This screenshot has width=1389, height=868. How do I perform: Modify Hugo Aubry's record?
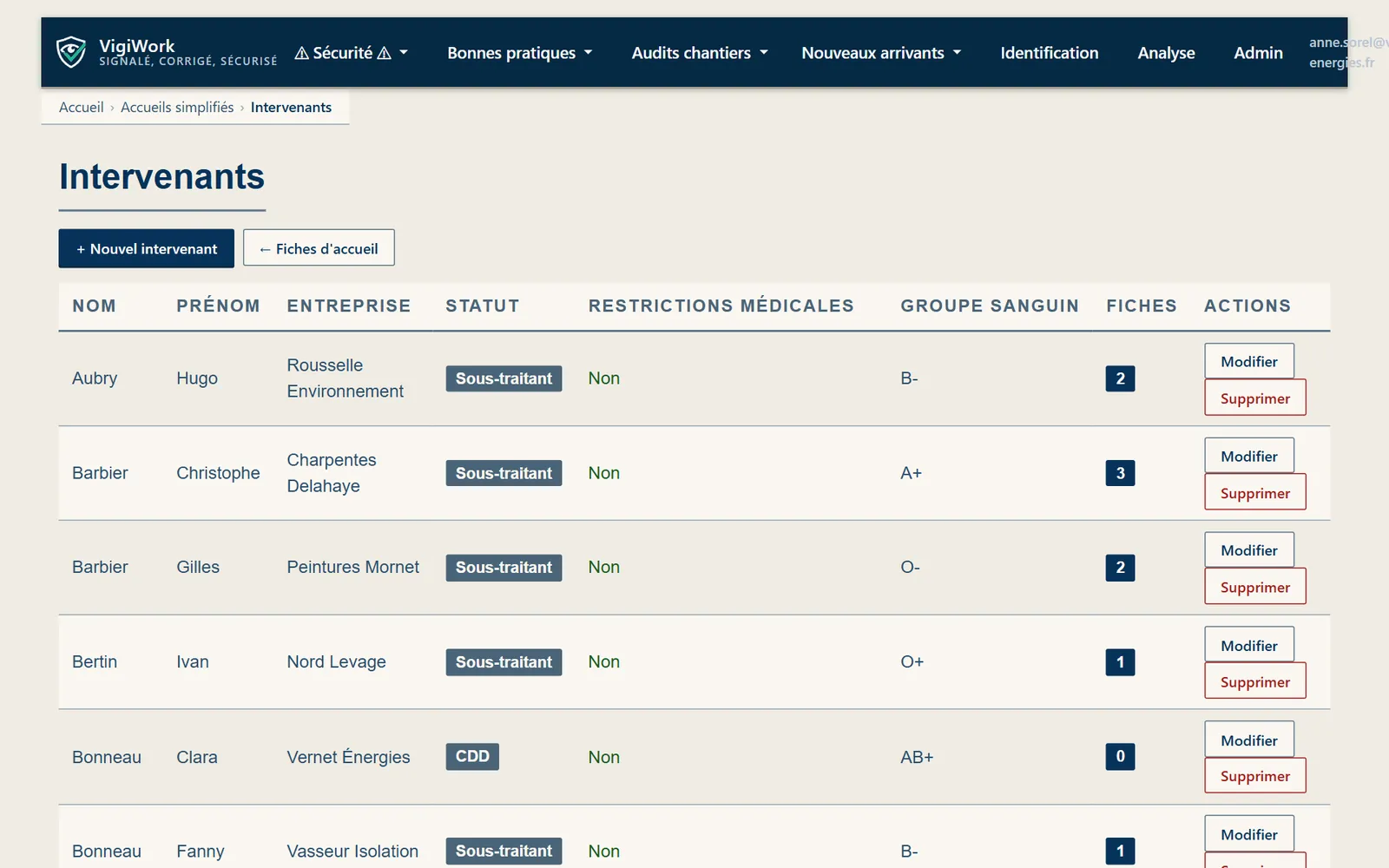(1248, 361)
